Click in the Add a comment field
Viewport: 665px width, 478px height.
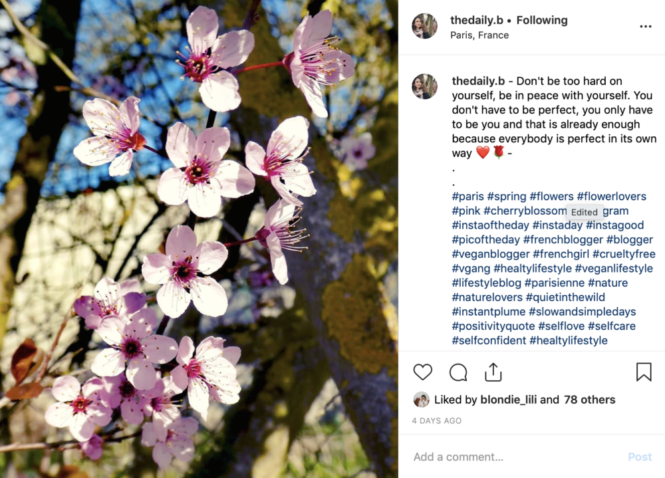[517, 457]
